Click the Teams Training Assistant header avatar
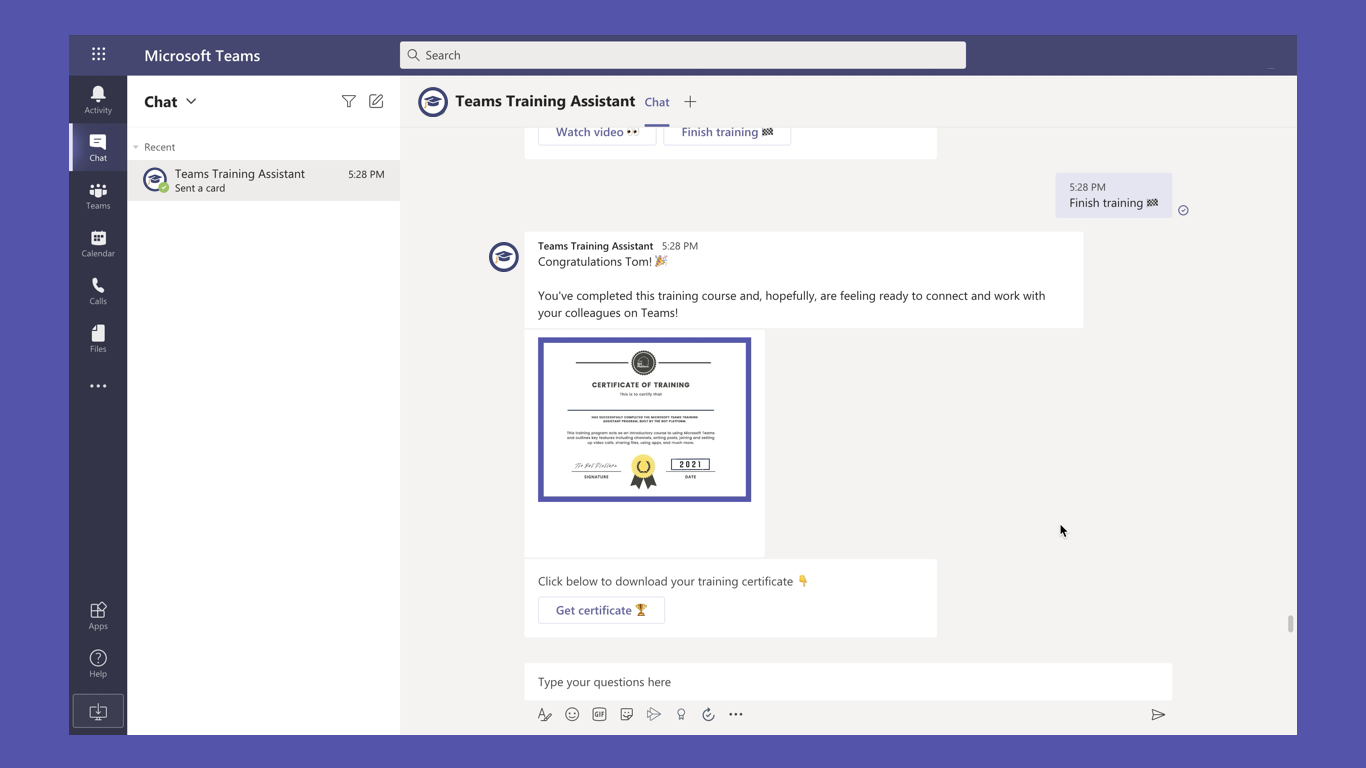 [433, 102]
